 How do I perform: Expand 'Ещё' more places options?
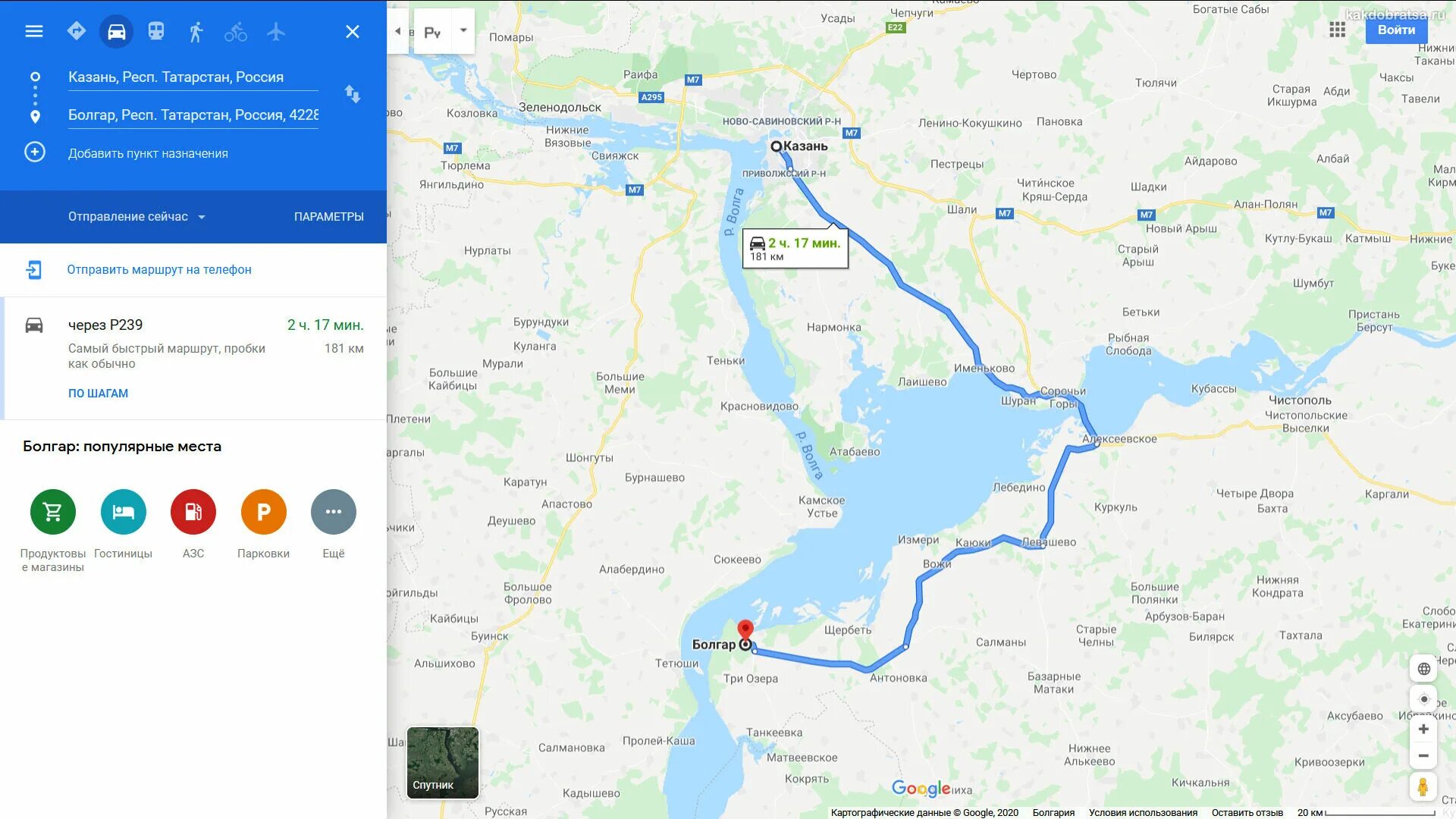pyautogui.click(x=334, y=524)
